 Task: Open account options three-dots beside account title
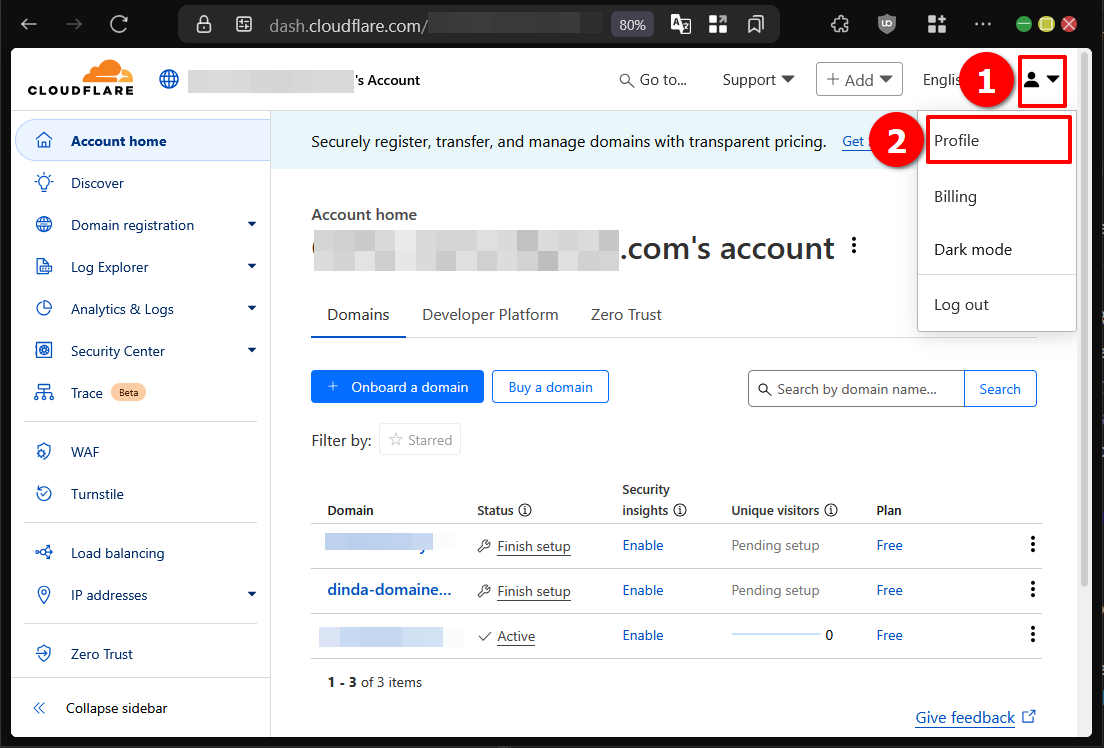coord(854,246)
